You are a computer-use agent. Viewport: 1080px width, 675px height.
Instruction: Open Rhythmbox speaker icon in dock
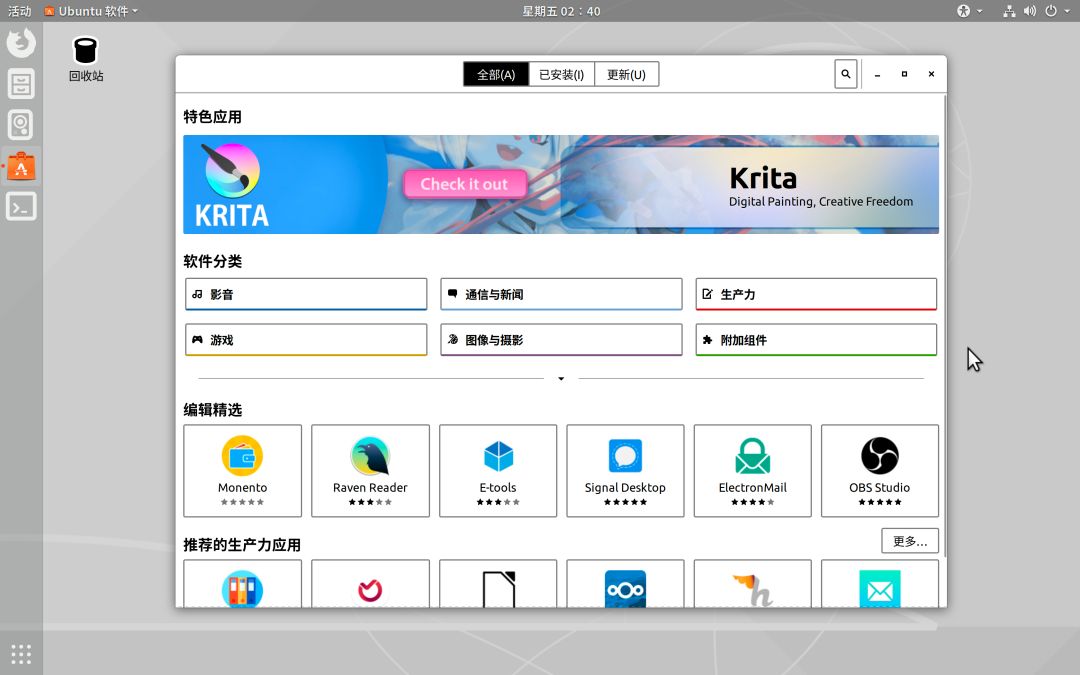tap(21, 125)
